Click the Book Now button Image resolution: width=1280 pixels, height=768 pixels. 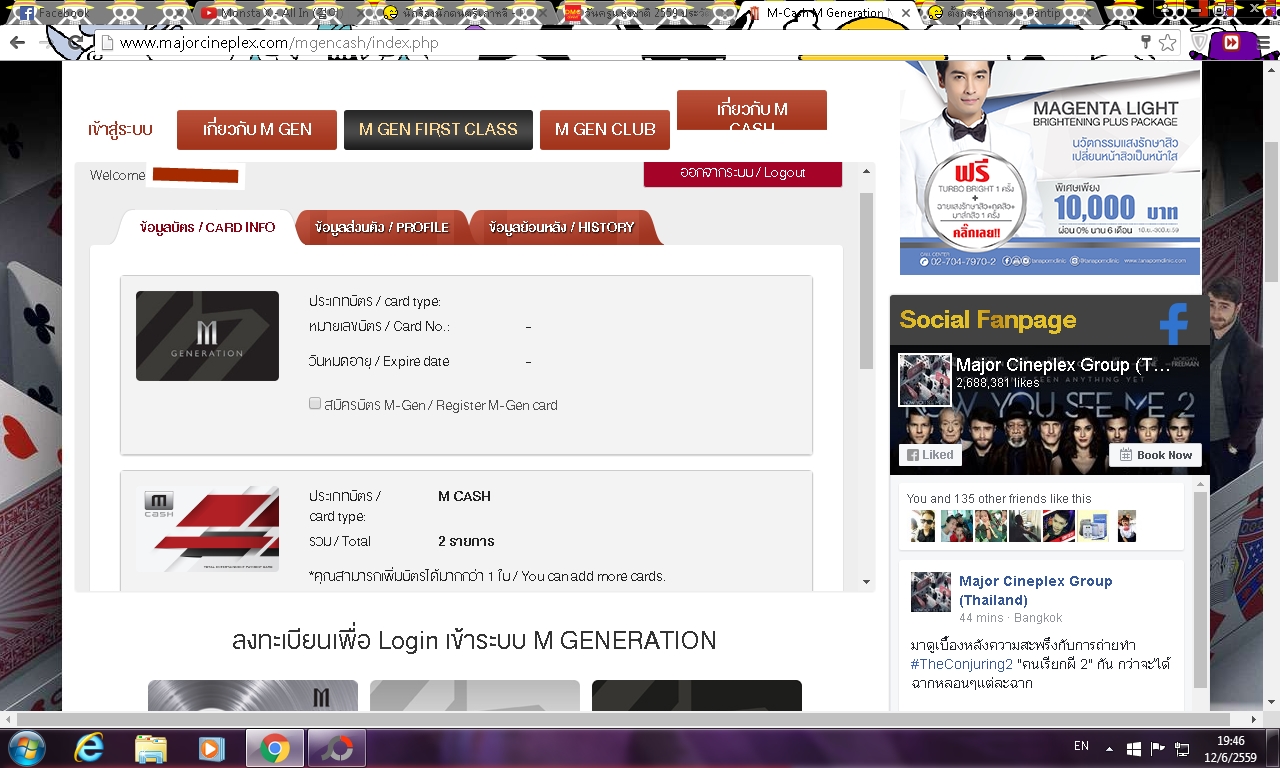[1155, 455]
